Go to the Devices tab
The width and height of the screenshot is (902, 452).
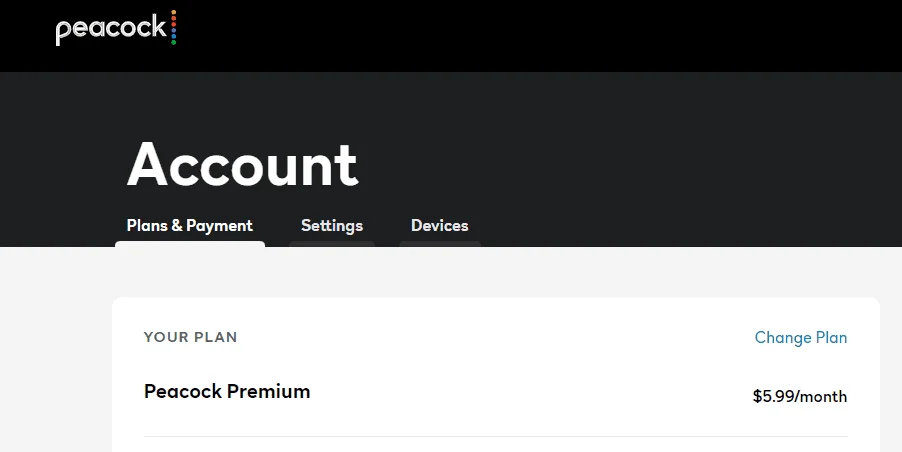[439, 225]
